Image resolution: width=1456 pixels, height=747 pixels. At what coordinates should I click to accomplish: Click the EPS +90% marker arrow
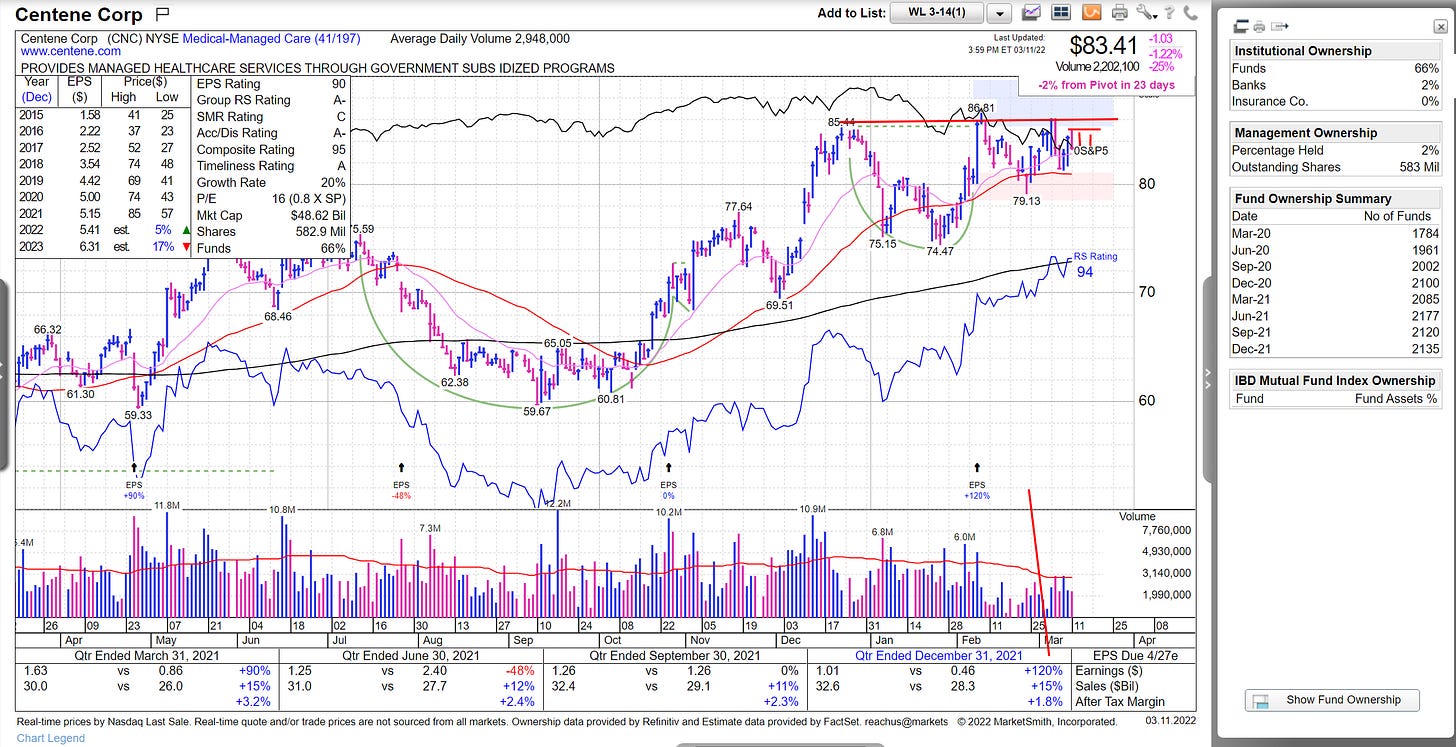(x=134, y=466)
